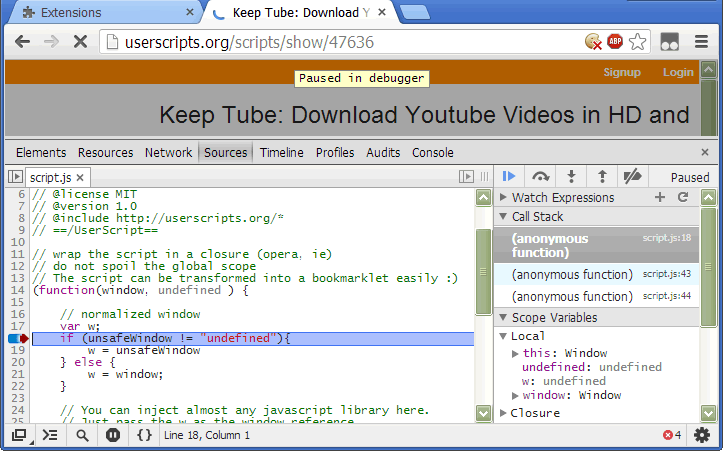Expand the 'this: Window' variable
This screenshot has height=451, width=723.
tap(515, 353)
